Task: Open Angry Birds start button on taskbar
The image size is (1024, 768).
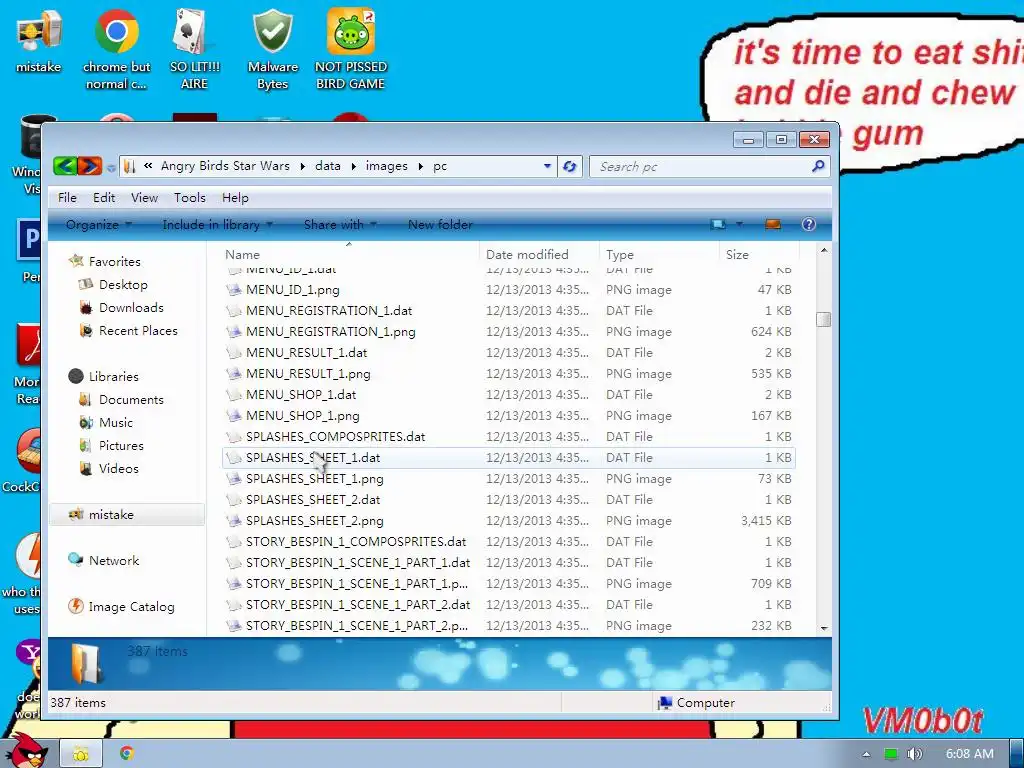Action: point(26,750)
